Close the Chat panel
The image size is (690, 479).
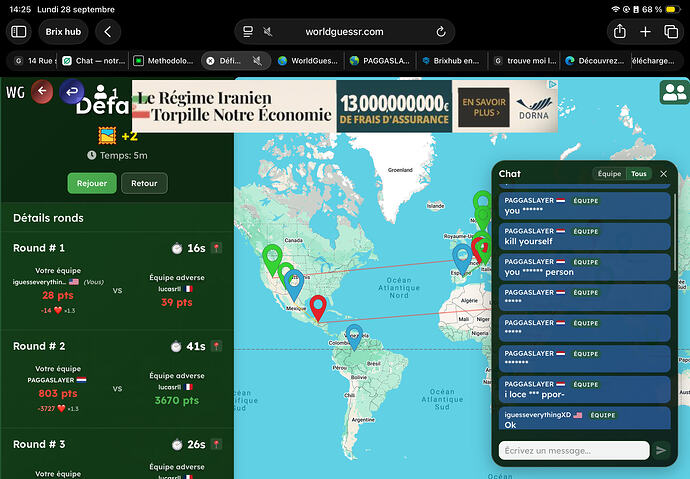[x=664, y=174]
